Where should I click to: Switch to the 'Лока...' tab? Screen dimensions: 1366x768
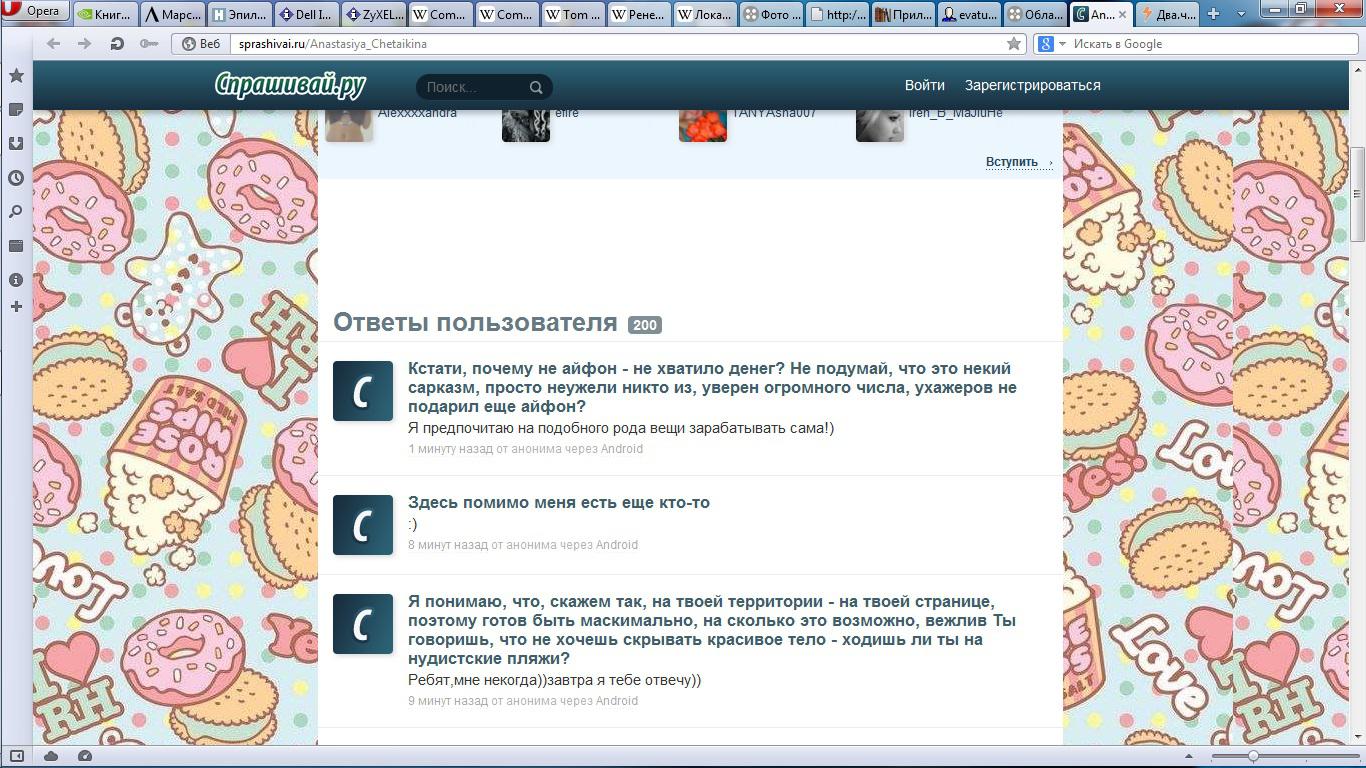tap(707, 15)
